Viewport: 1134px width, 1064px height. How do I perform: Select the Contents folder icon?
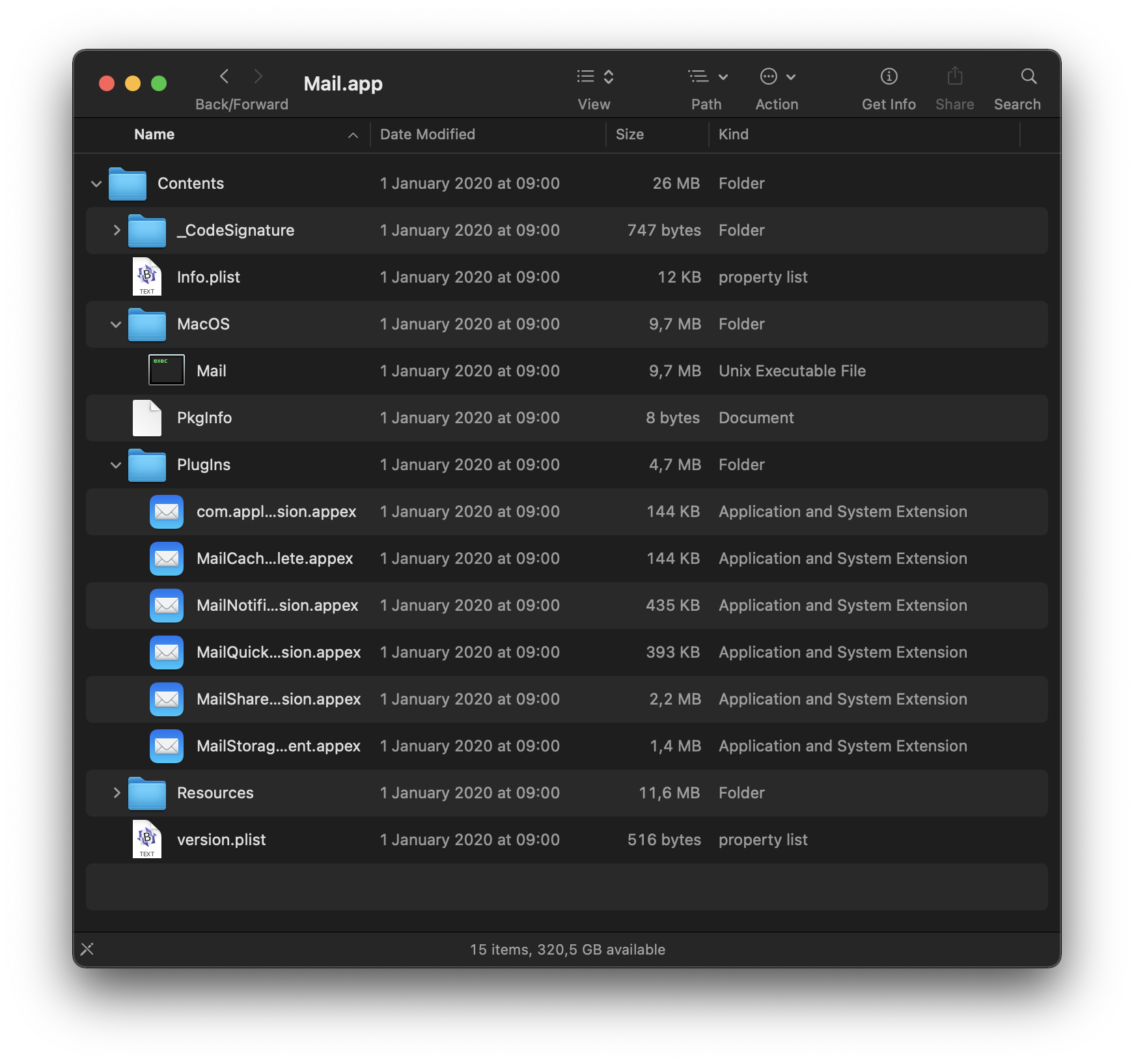pos(128,184)
